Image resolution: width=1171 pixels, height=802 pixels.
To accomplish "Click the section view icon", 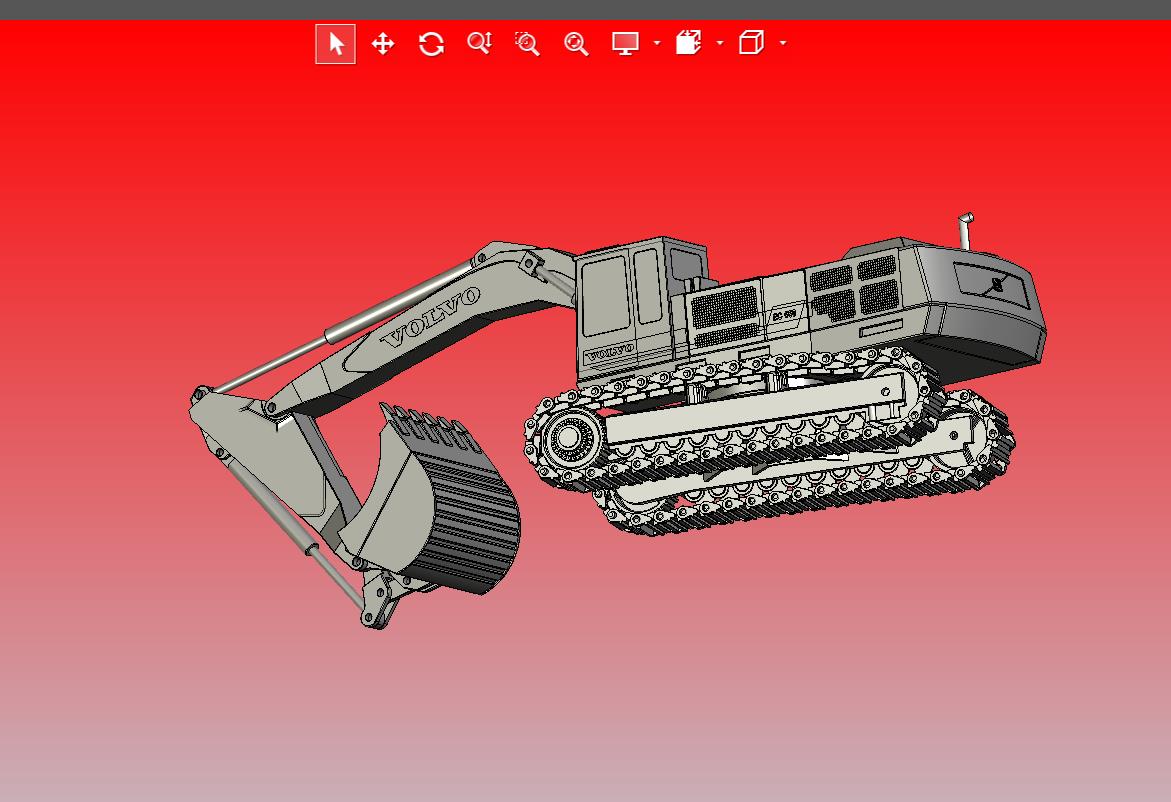I will (x=688, y=43).
